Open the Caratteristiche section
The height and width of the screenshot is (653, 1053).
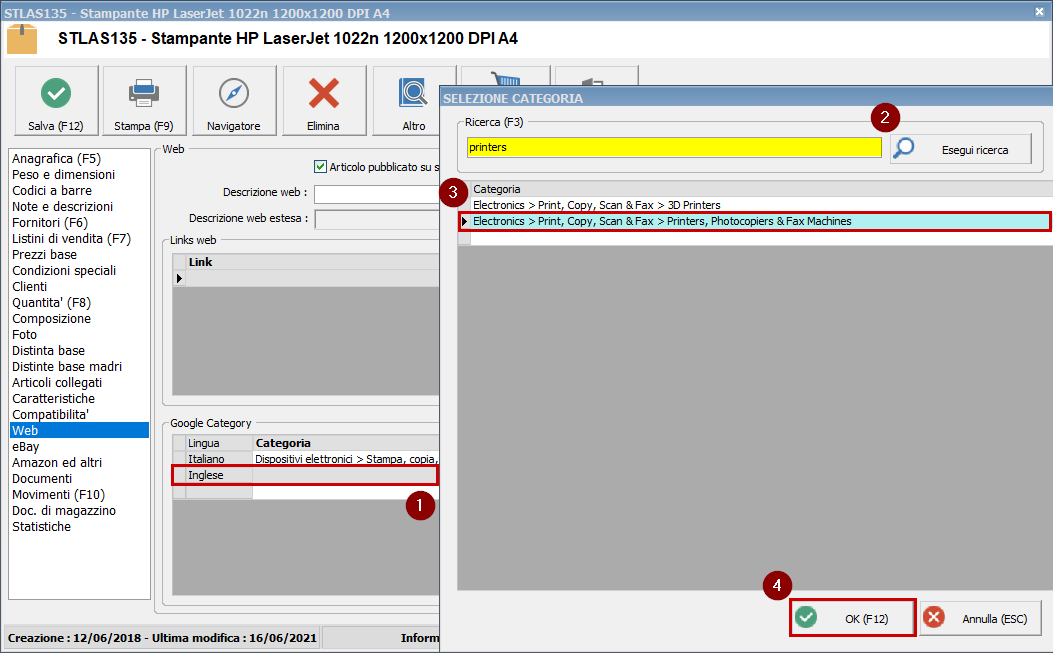pyautogui.click(x=53, y=399)
